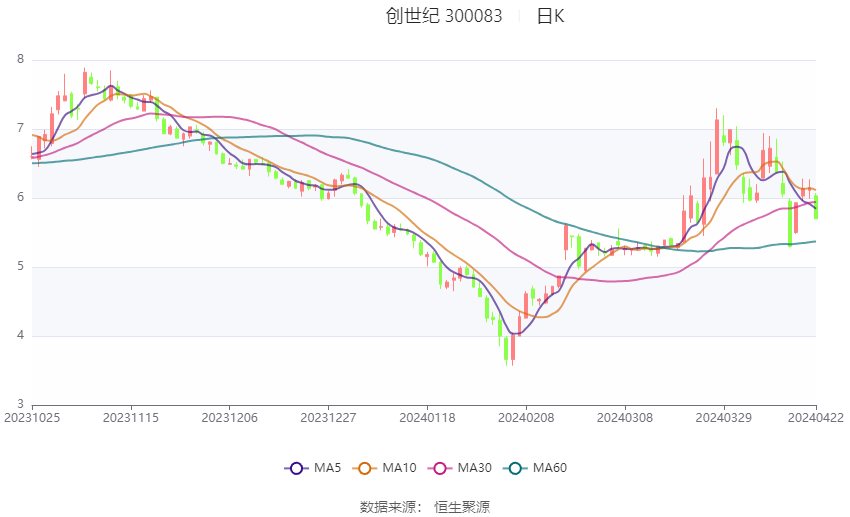Click the 20240329 date axis label
850x517 pixels.
[724, 418]
